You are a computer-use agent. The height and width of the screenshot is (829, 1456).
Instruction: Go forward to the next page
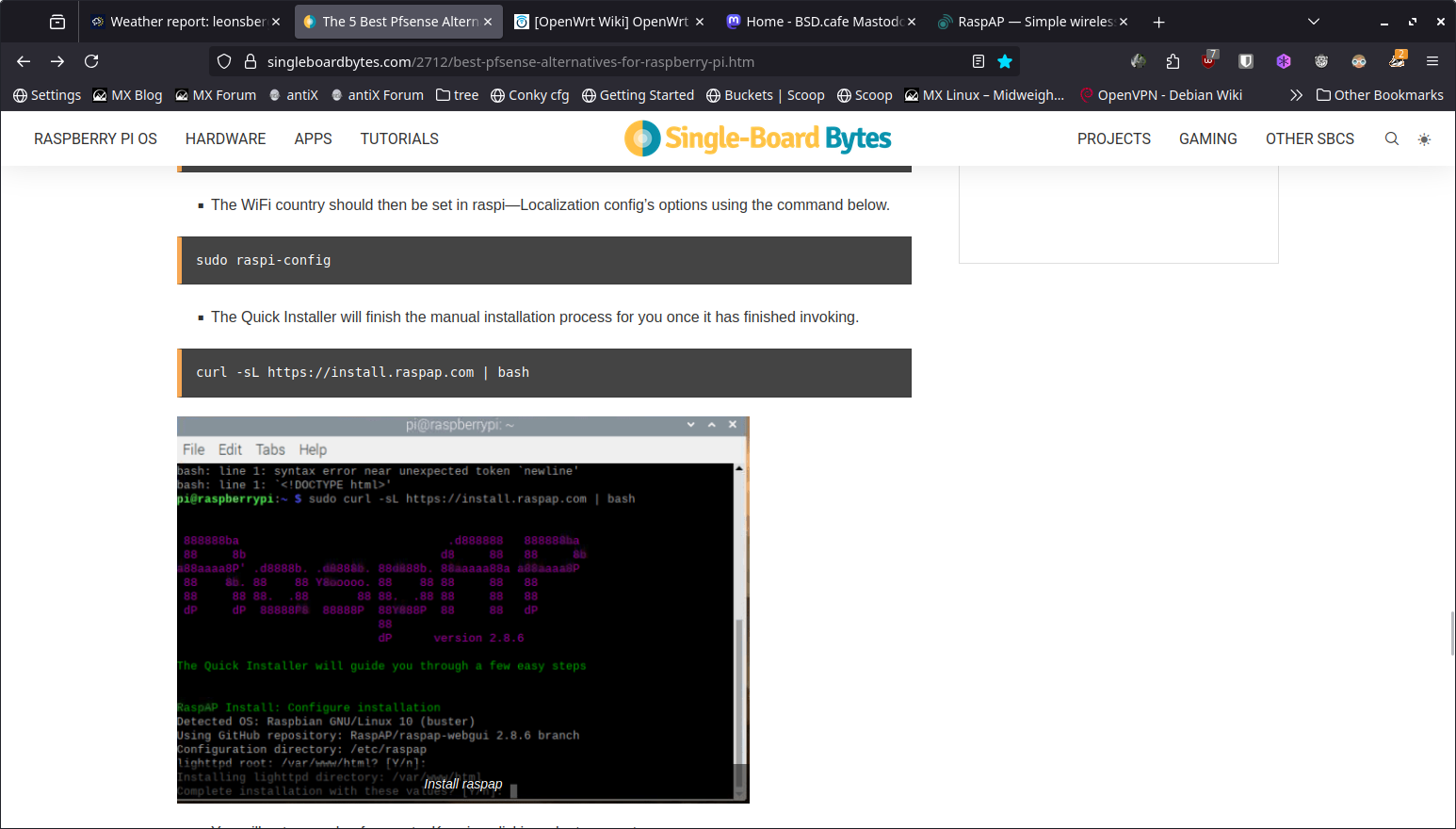[x=57, y=61]
